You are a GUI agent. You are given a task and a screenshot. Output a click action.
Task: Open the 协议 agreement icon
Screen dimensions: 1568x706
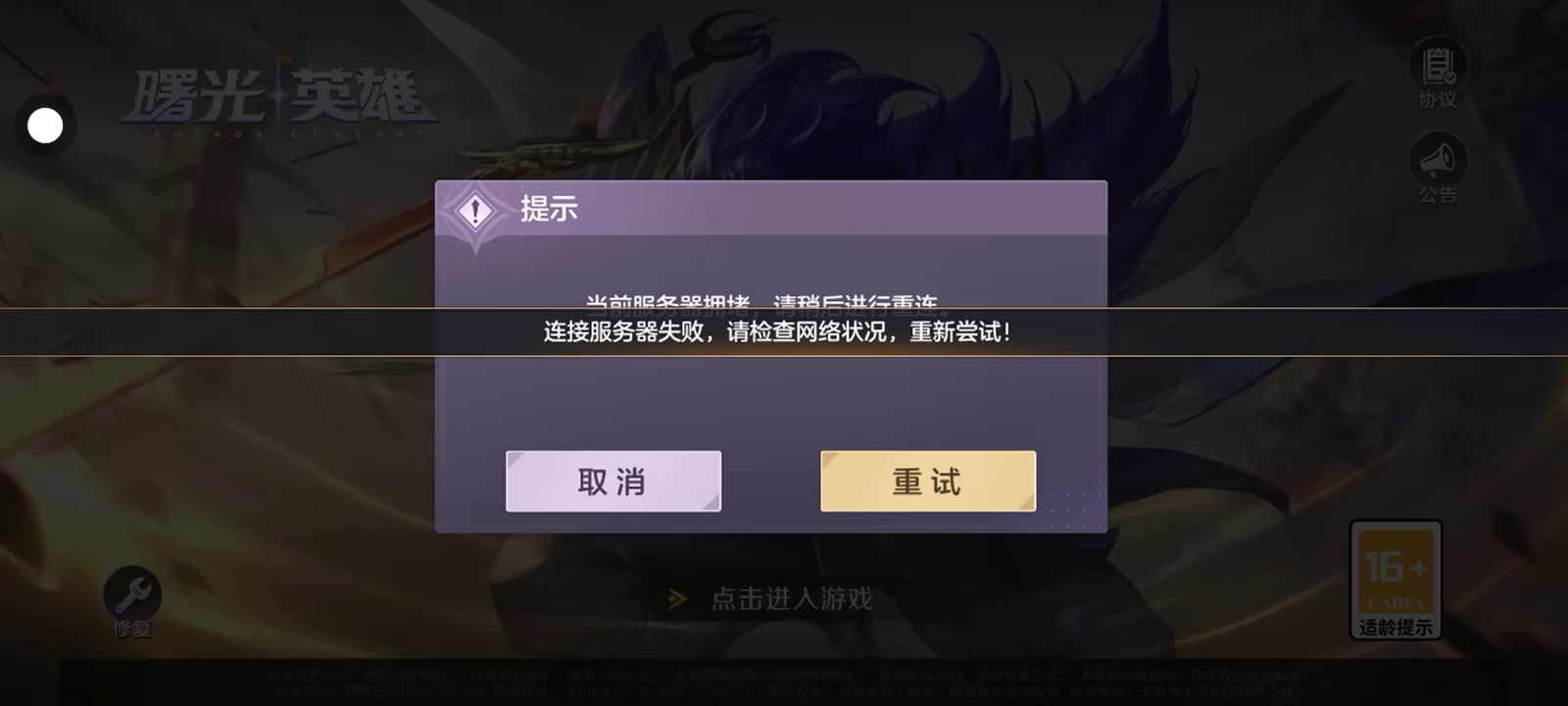point(1438,65)
